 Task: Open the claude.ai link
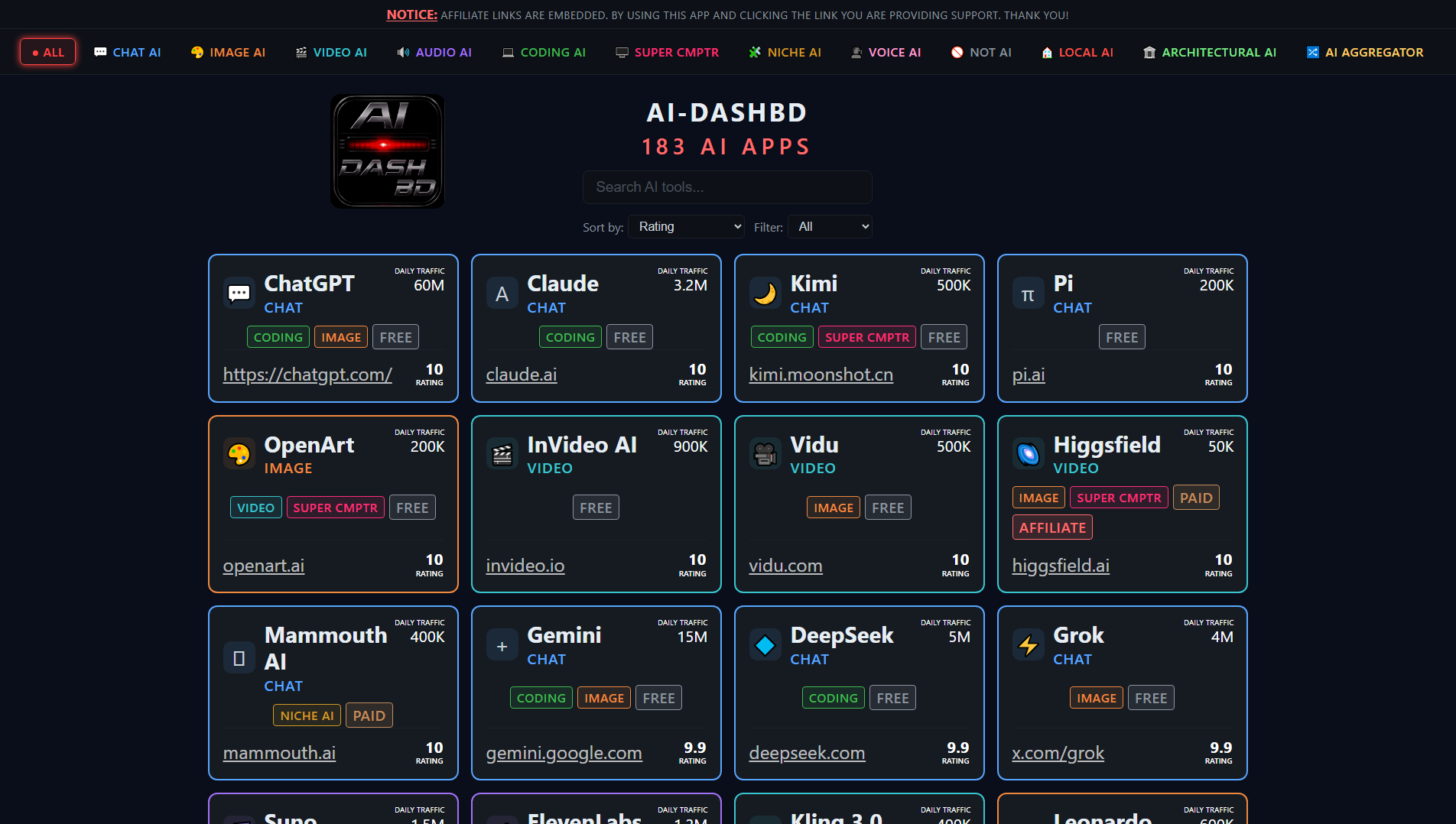click(522, 375)
